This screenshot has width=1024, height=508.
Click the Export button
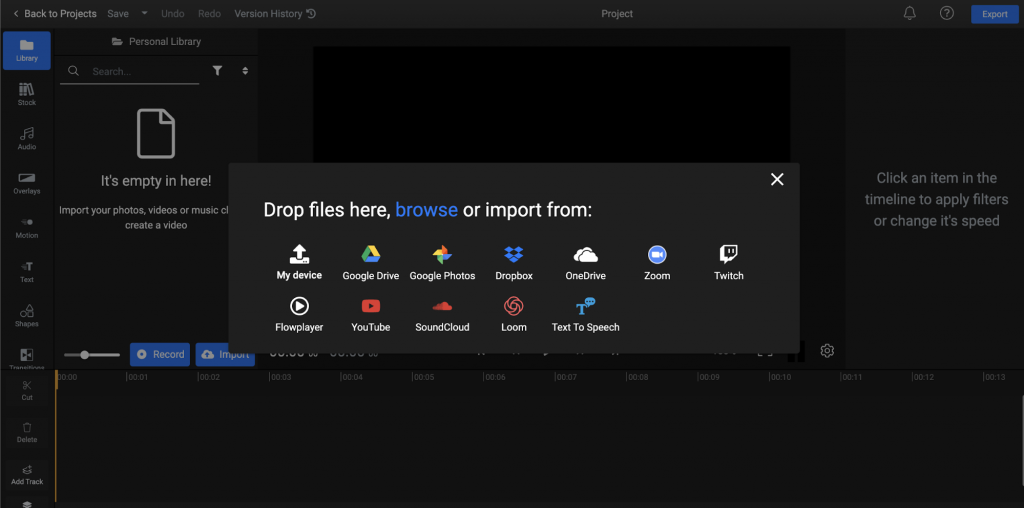click(995, 14)
